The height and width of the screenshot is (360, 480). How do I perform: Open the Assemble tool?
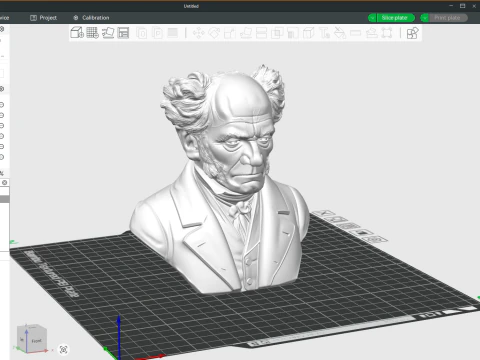coord(371,33)
